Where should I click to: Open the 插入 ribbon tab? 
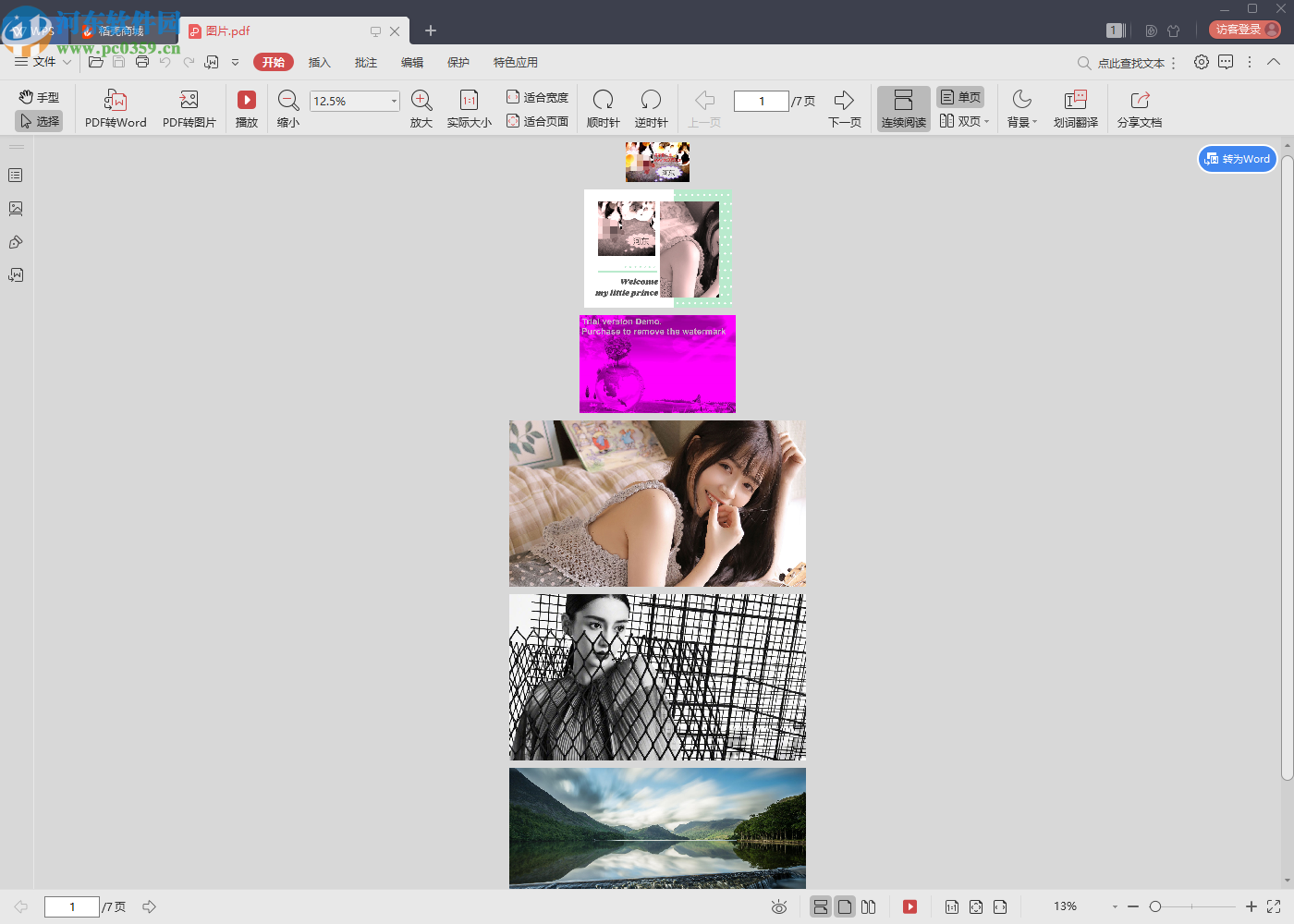click(x=319, y=63)
